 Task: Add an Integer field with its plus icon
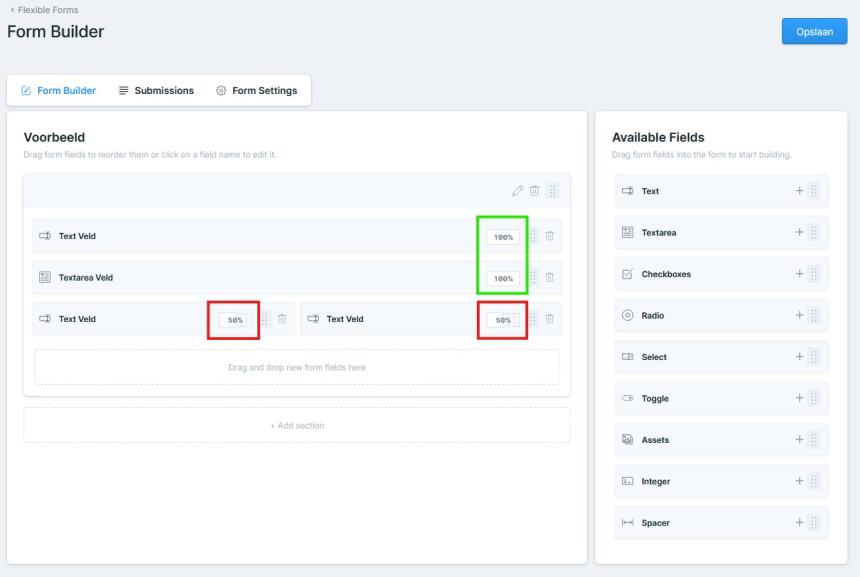point(799,481)
